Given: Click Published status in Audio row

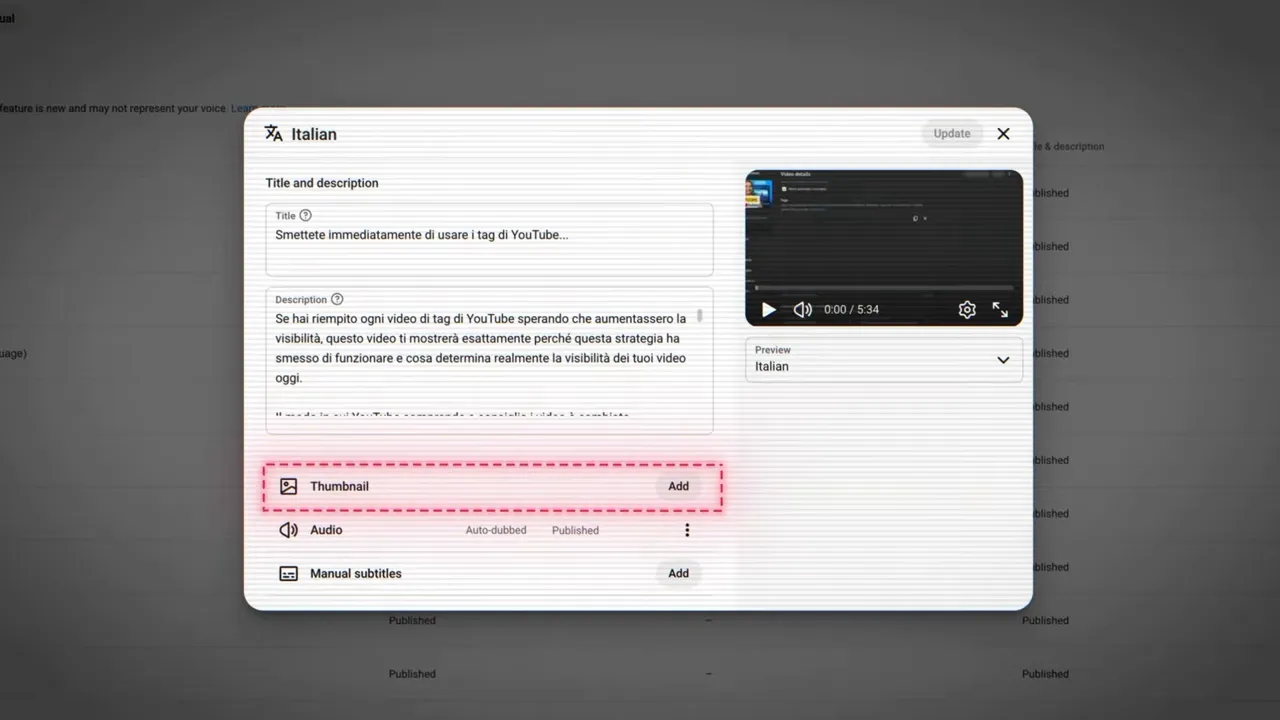Looking at the screenshot, I should click(575, 530).
